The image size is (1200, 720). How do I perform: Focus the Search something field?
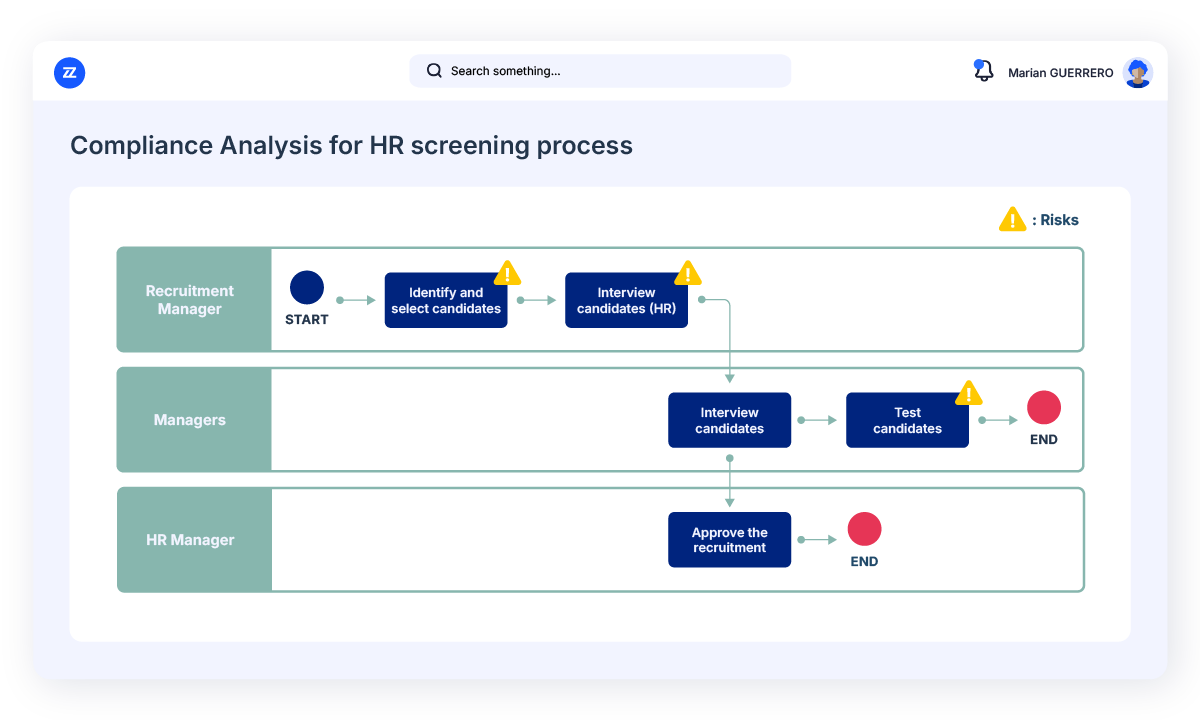point(600,71)
